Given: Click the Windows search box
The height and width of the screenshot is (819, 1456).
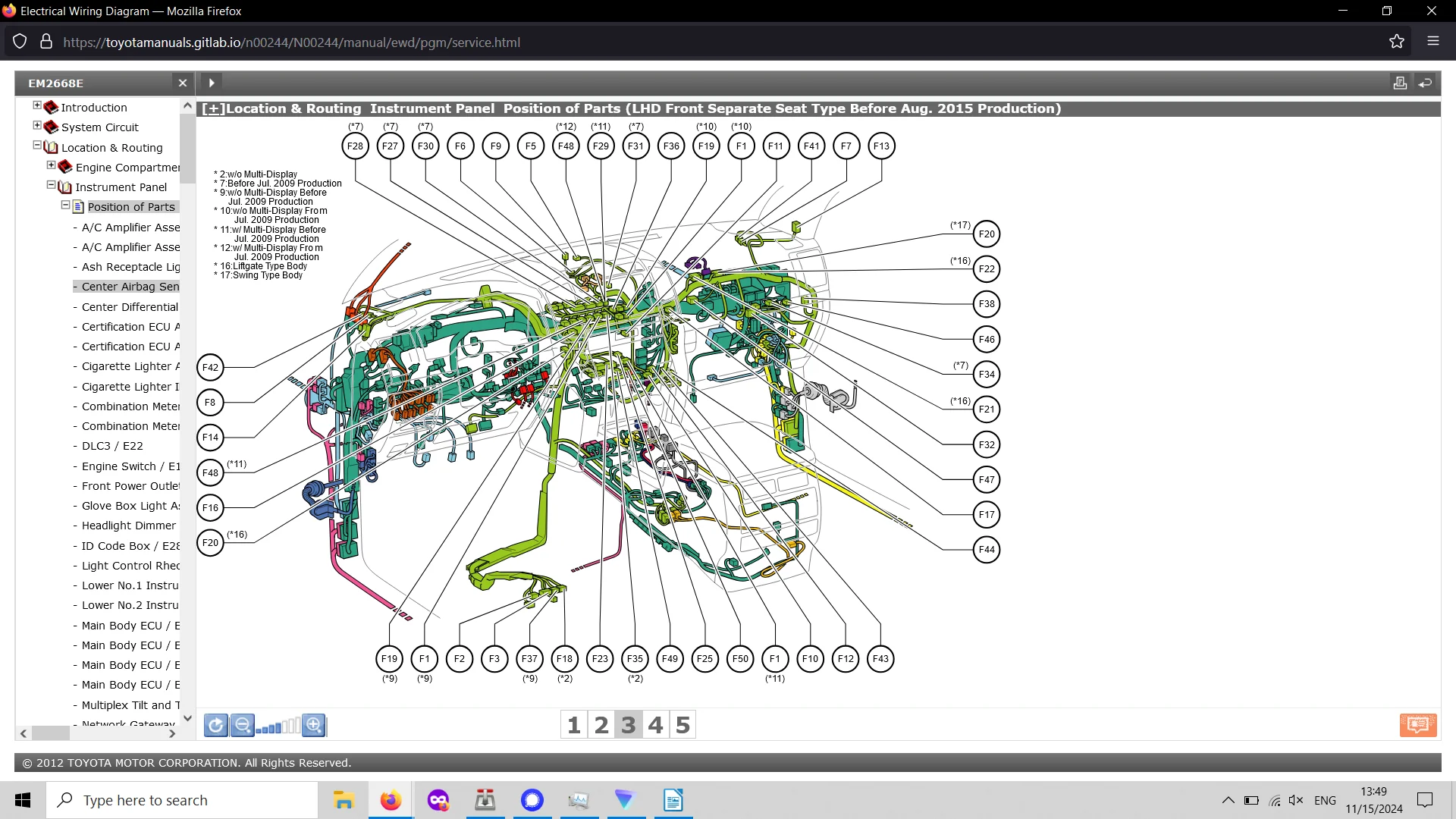Looking at the screenshot, I should click(x=182, y=800).
